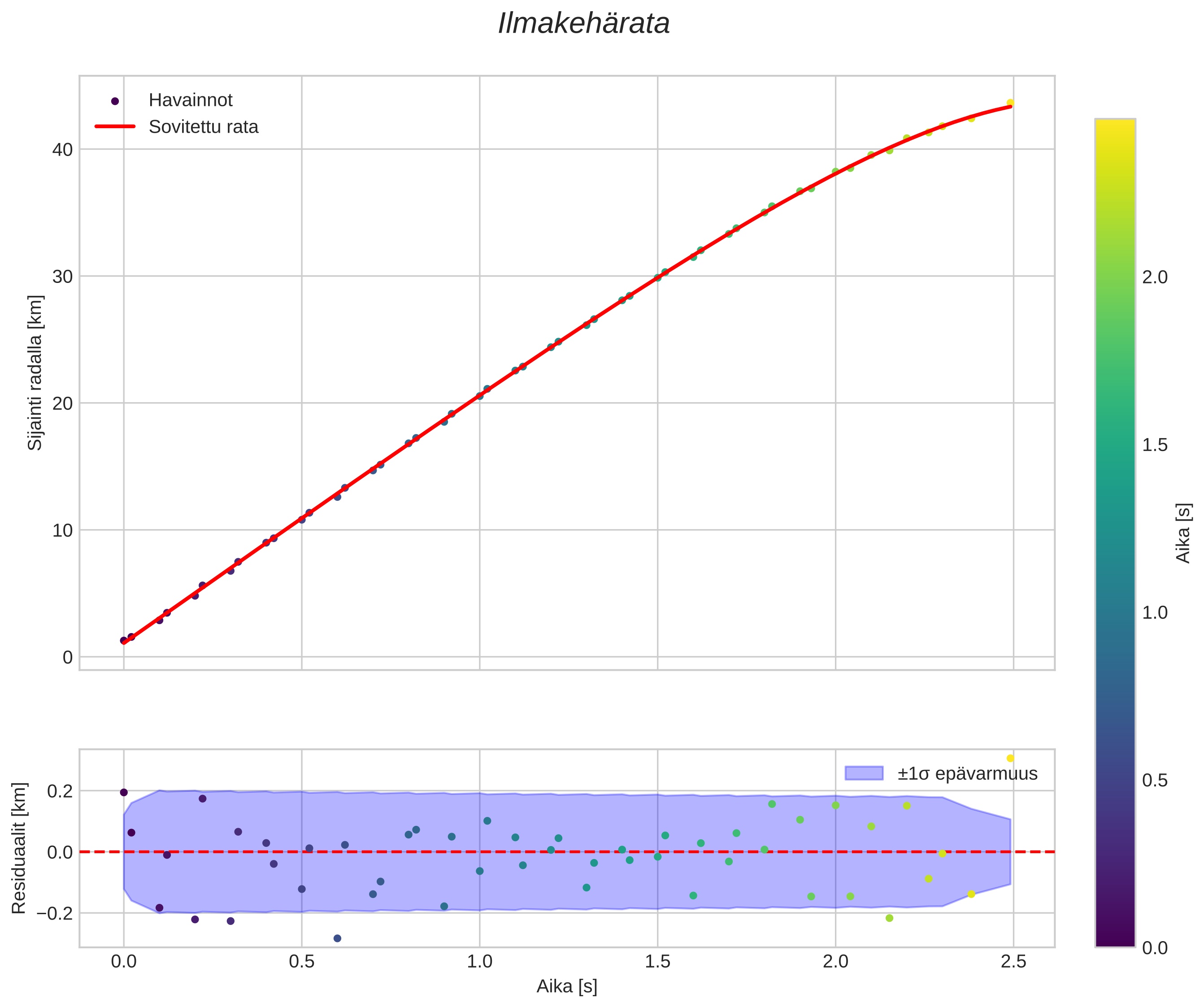Click the topmost yellow data point
Image resolution: width=1204 pixels, height=1007 pixels.
click(x=1010, y=103)
